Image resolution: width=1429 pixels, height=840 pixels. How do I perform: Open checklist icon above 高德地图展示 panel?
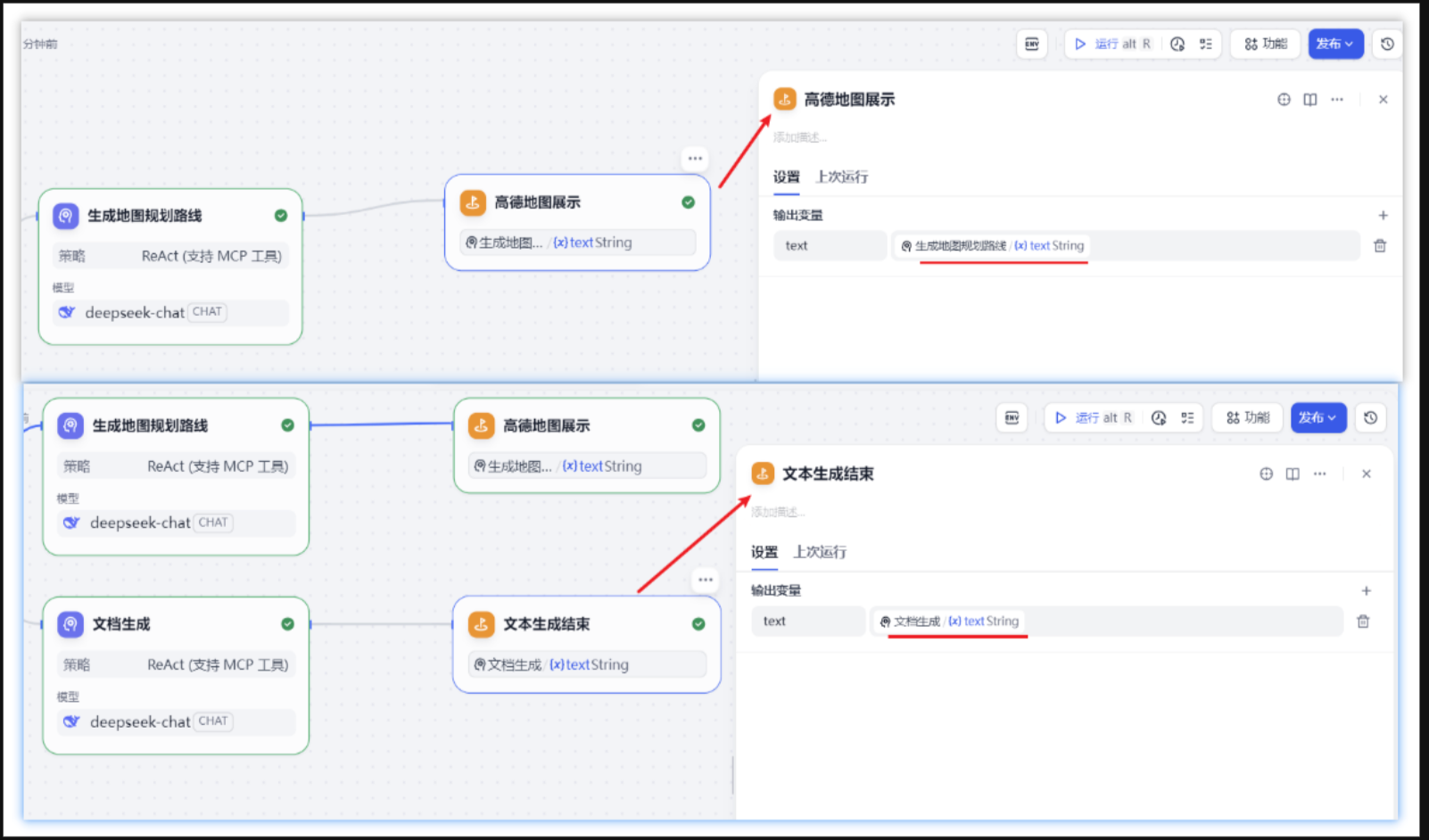point(1206,44)
